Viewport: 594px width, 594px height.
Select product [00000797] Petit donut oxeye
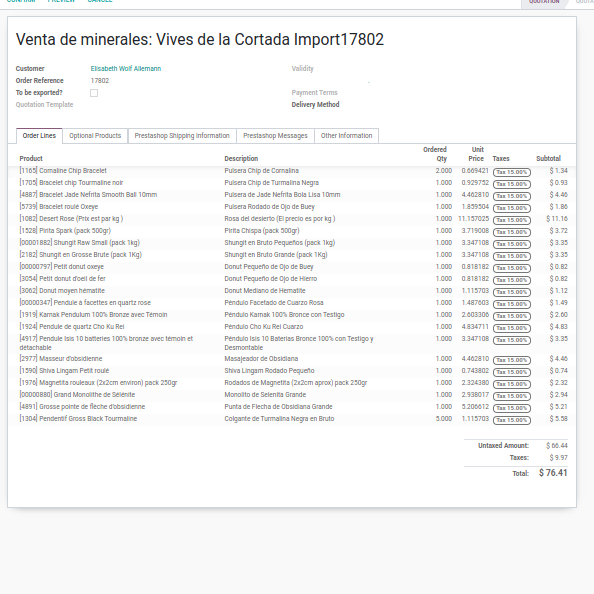(61, 267)
